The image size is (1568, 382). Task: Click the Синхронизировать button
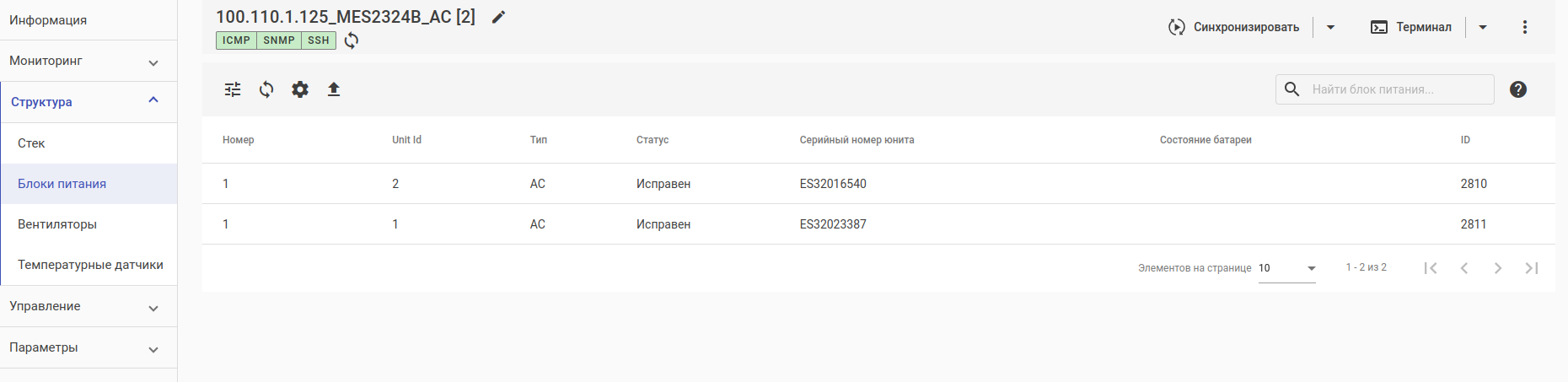pos(1234,27)
